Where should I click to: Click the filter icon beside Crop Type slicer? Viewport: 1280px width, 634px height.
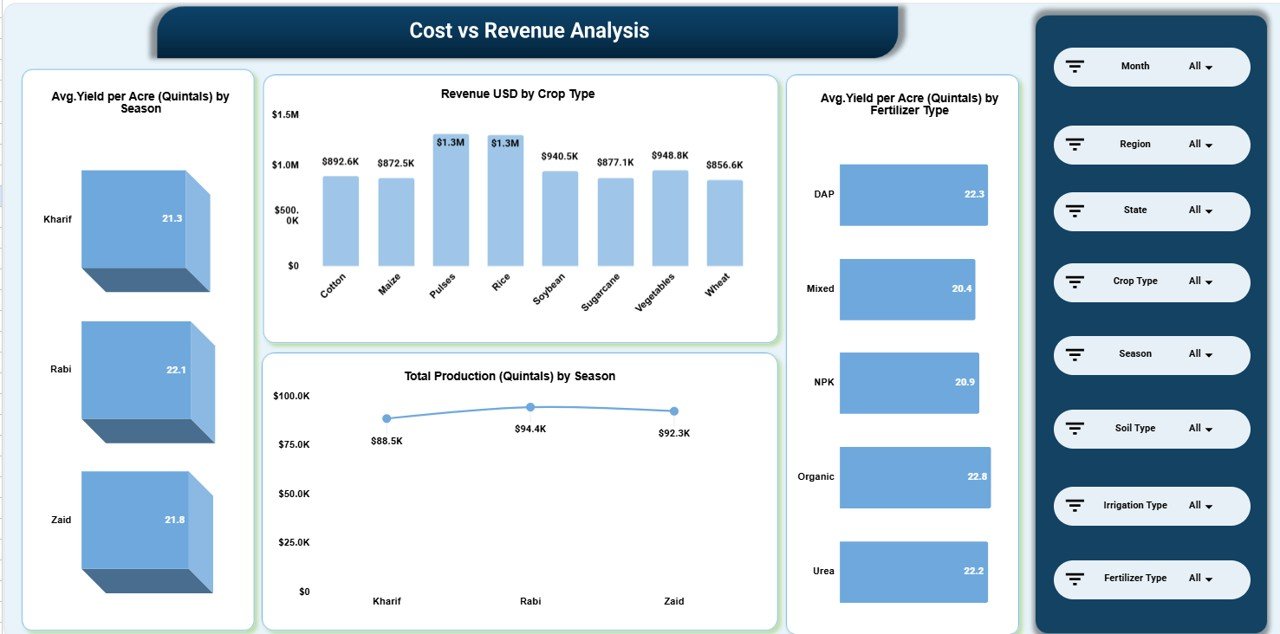[1074, 282]
